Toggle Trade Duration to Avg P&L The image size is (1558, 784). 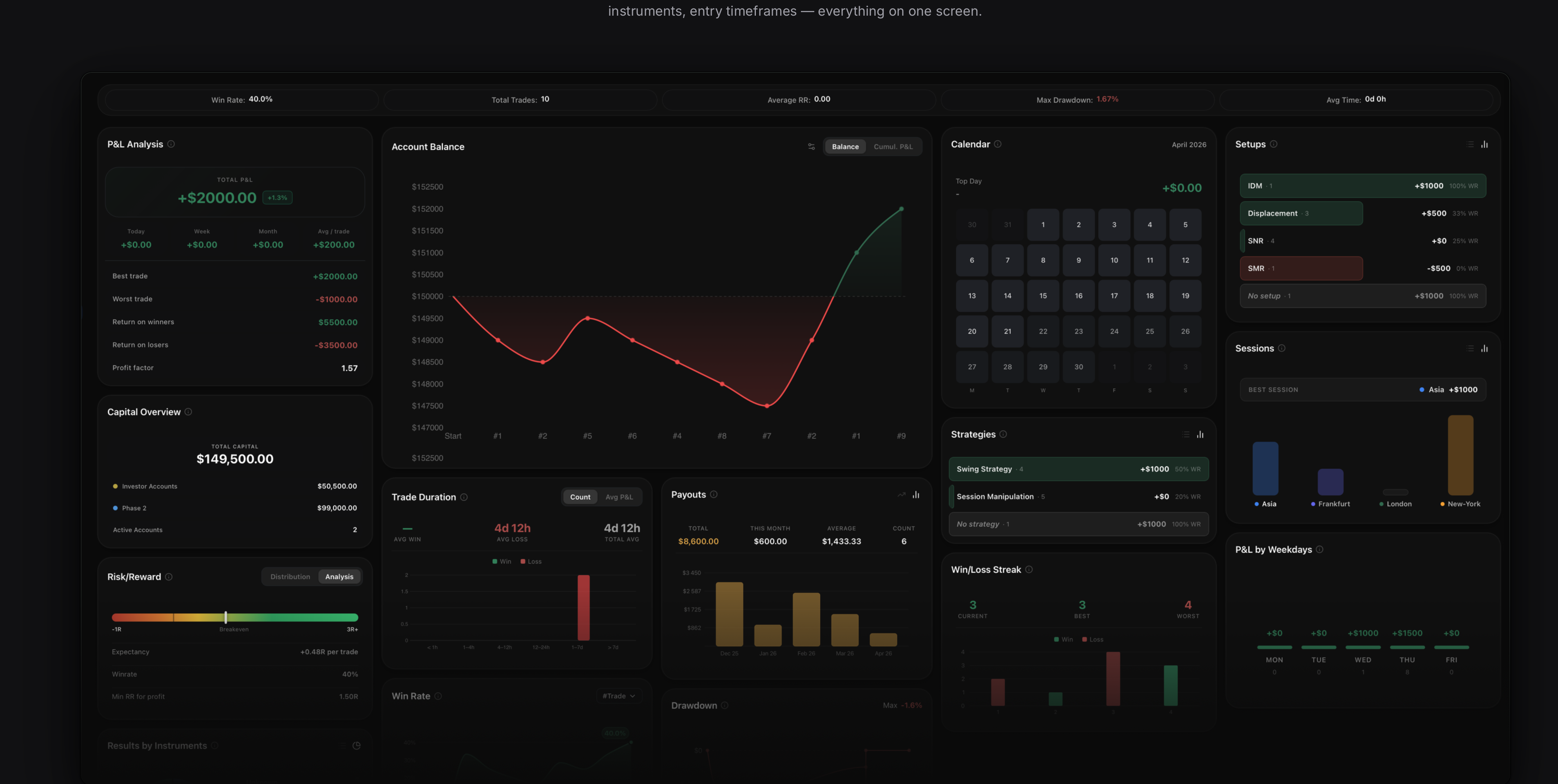(620, 497)
